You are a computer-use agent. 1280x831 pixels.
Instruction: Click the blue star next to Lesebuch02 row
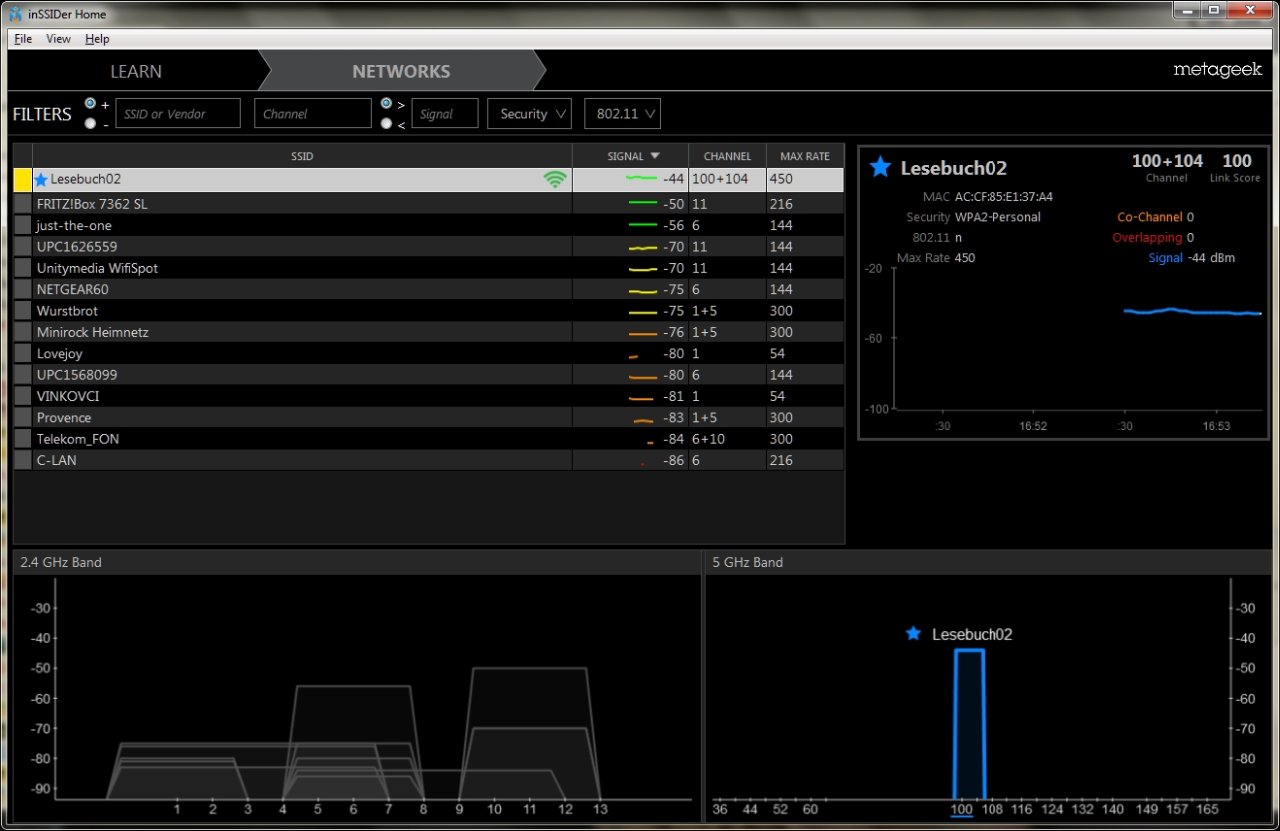click(x=41, y=180)
